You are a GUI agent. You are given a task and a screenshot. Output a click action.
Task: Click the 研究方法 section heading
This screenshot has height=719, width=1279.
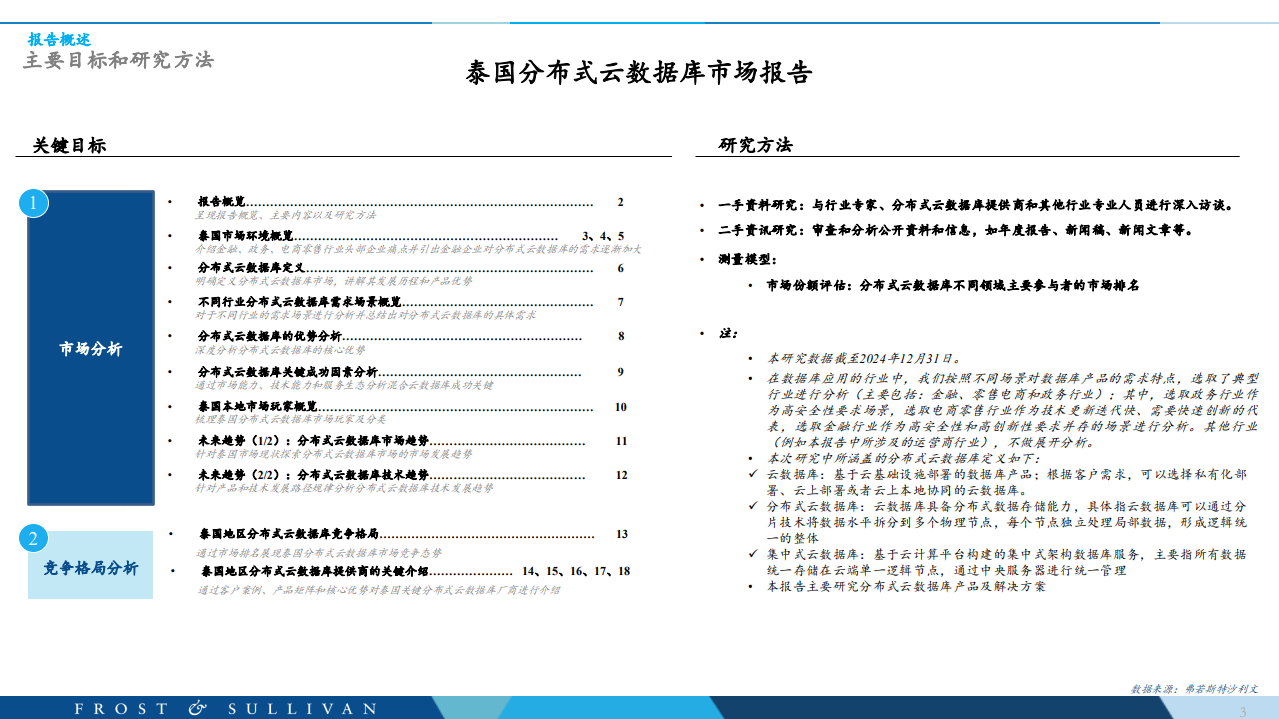755,145
